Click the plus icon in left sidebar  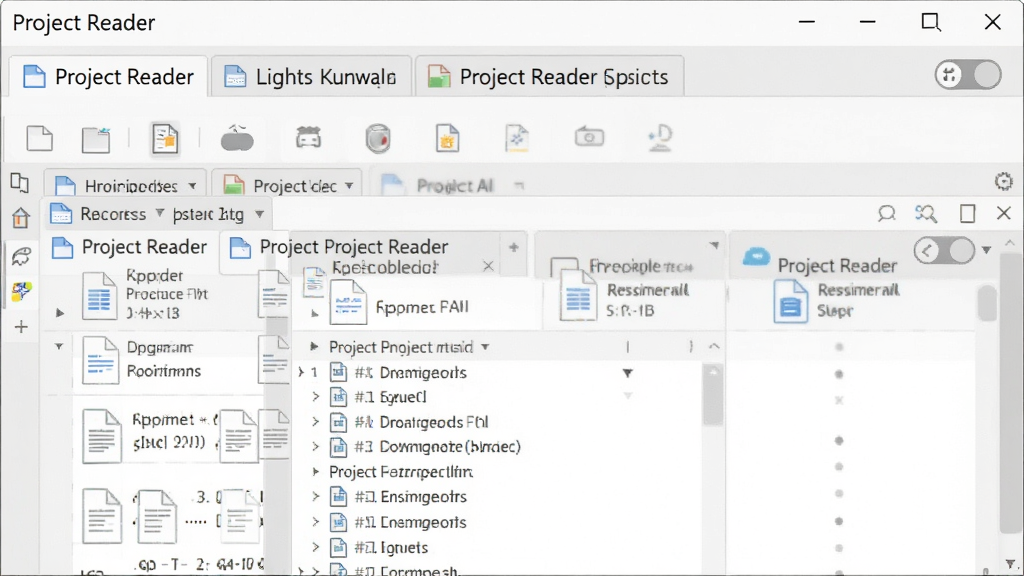pos(21,327)
